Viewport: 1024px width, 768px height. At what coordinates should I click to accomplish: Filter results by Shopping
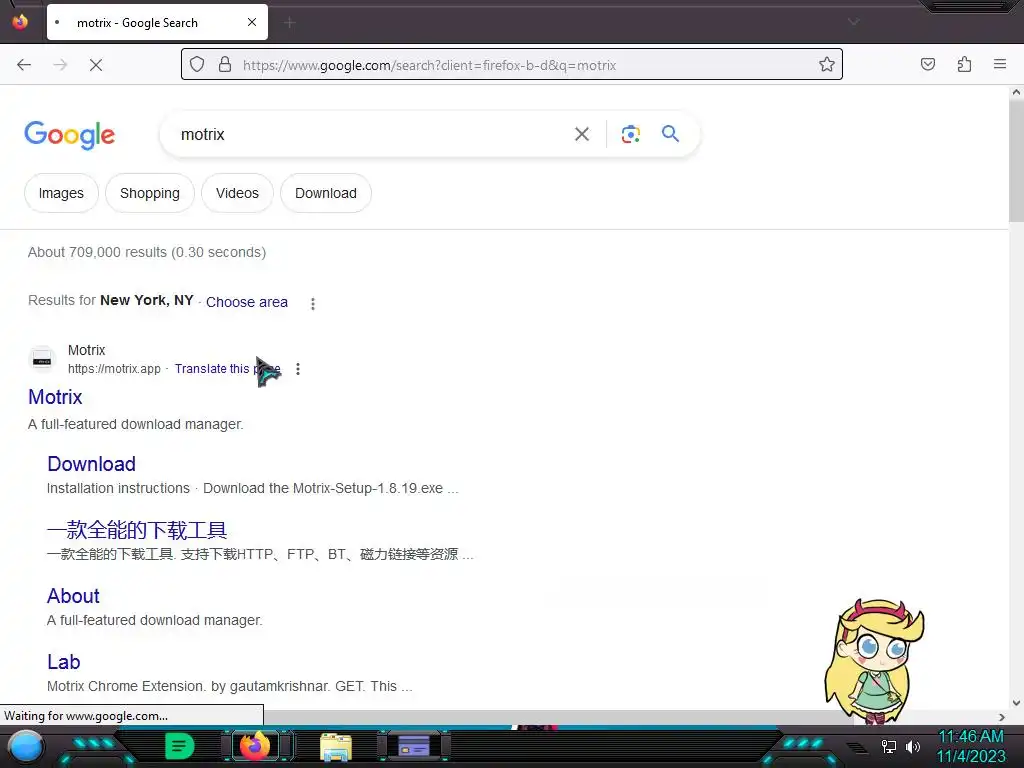click(x=150, y=193)
